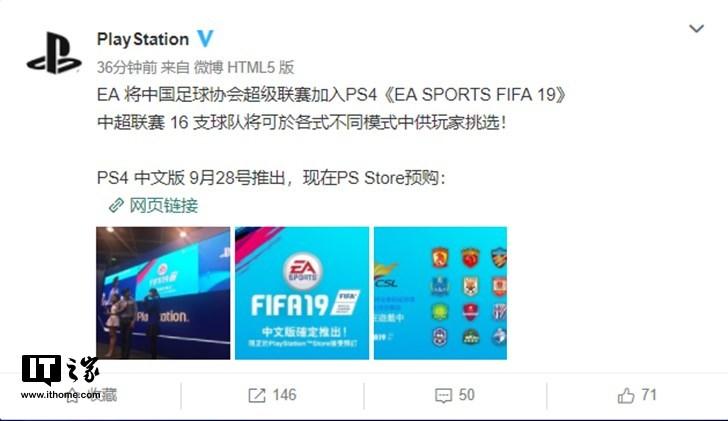Click the 36分钟前 timestamp

[x=127, y=68]
